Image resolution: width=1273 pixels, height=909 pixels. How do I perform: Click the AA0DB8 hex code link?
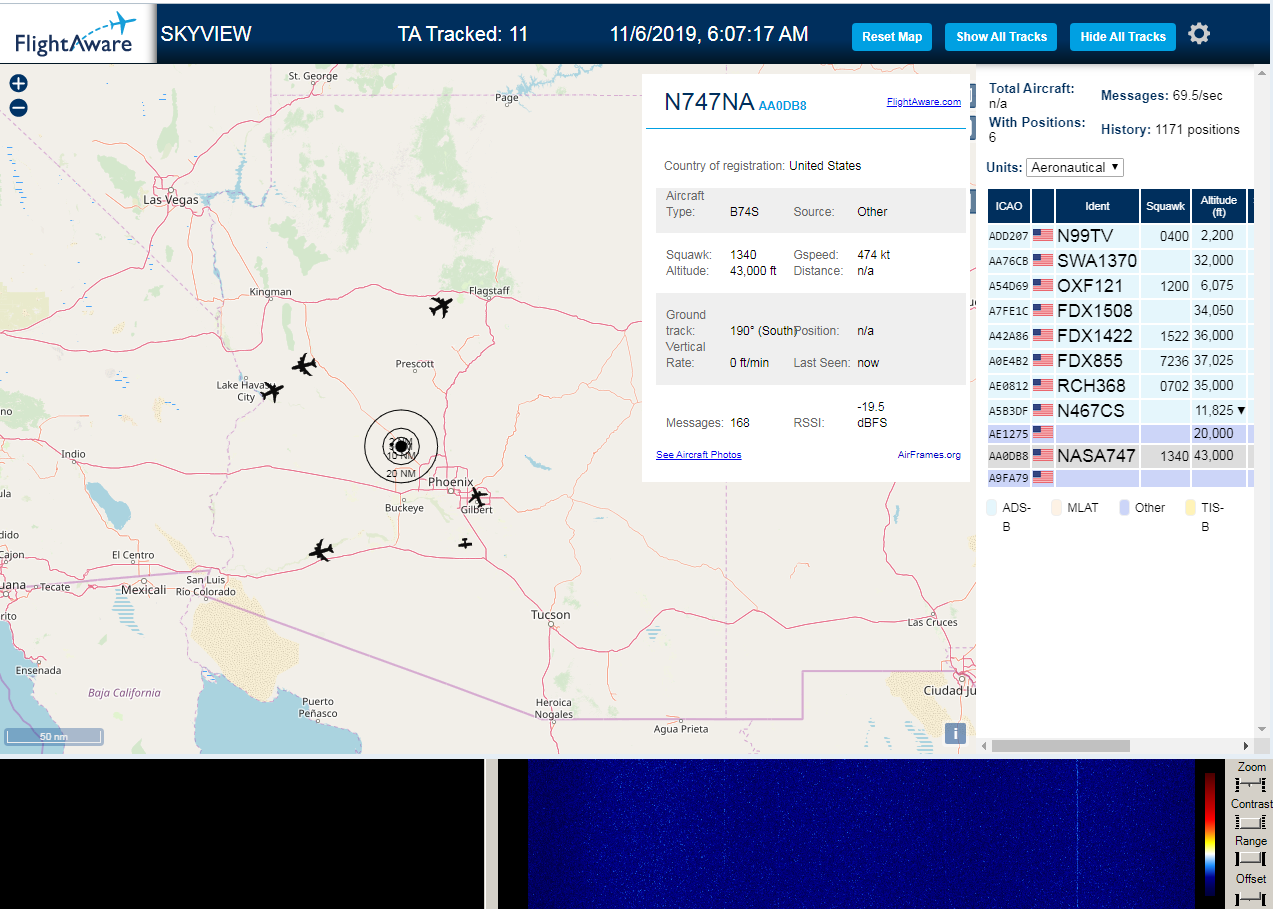782,105
